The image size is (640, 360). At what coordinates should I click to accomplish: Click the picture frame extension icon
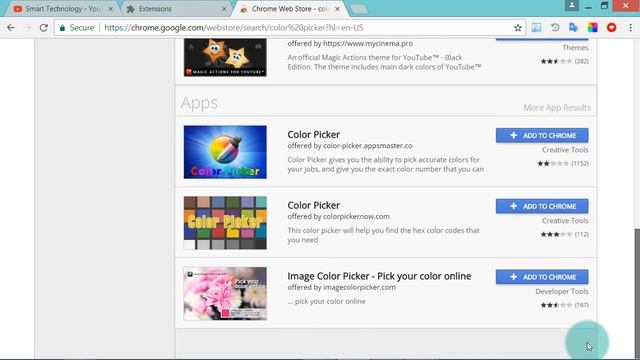pyautogui.click(x=536, y=28)
